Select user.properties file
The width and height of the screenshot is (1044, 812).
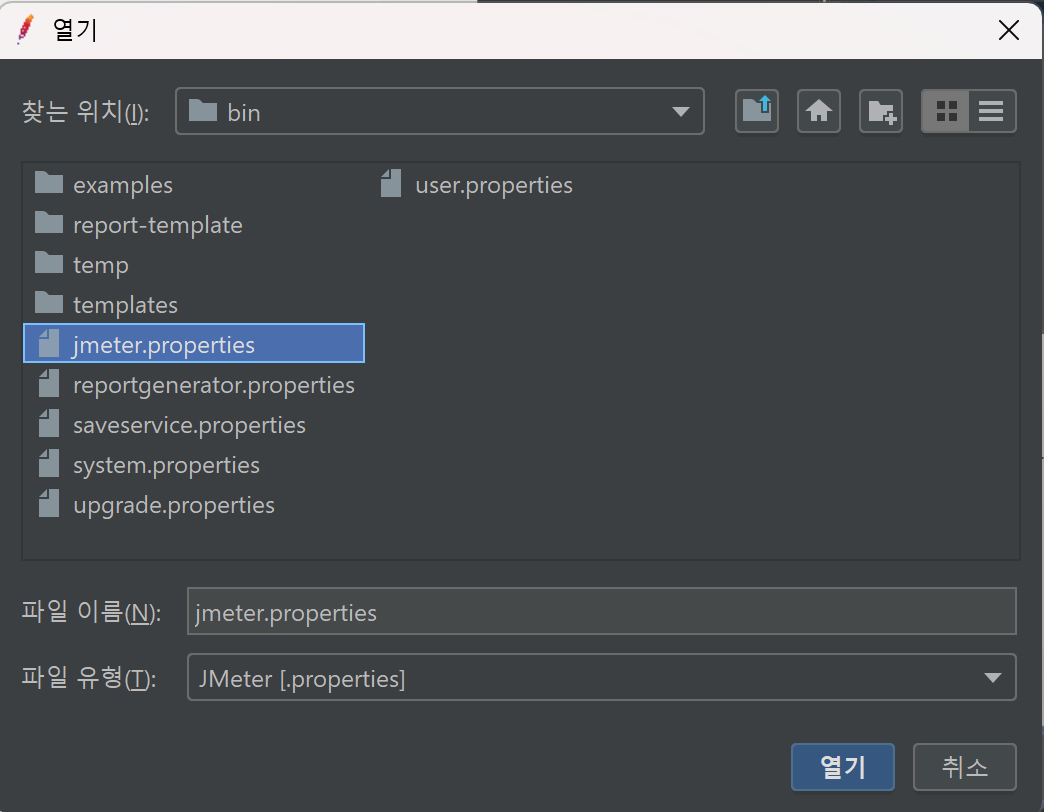(x=477, y=184)
